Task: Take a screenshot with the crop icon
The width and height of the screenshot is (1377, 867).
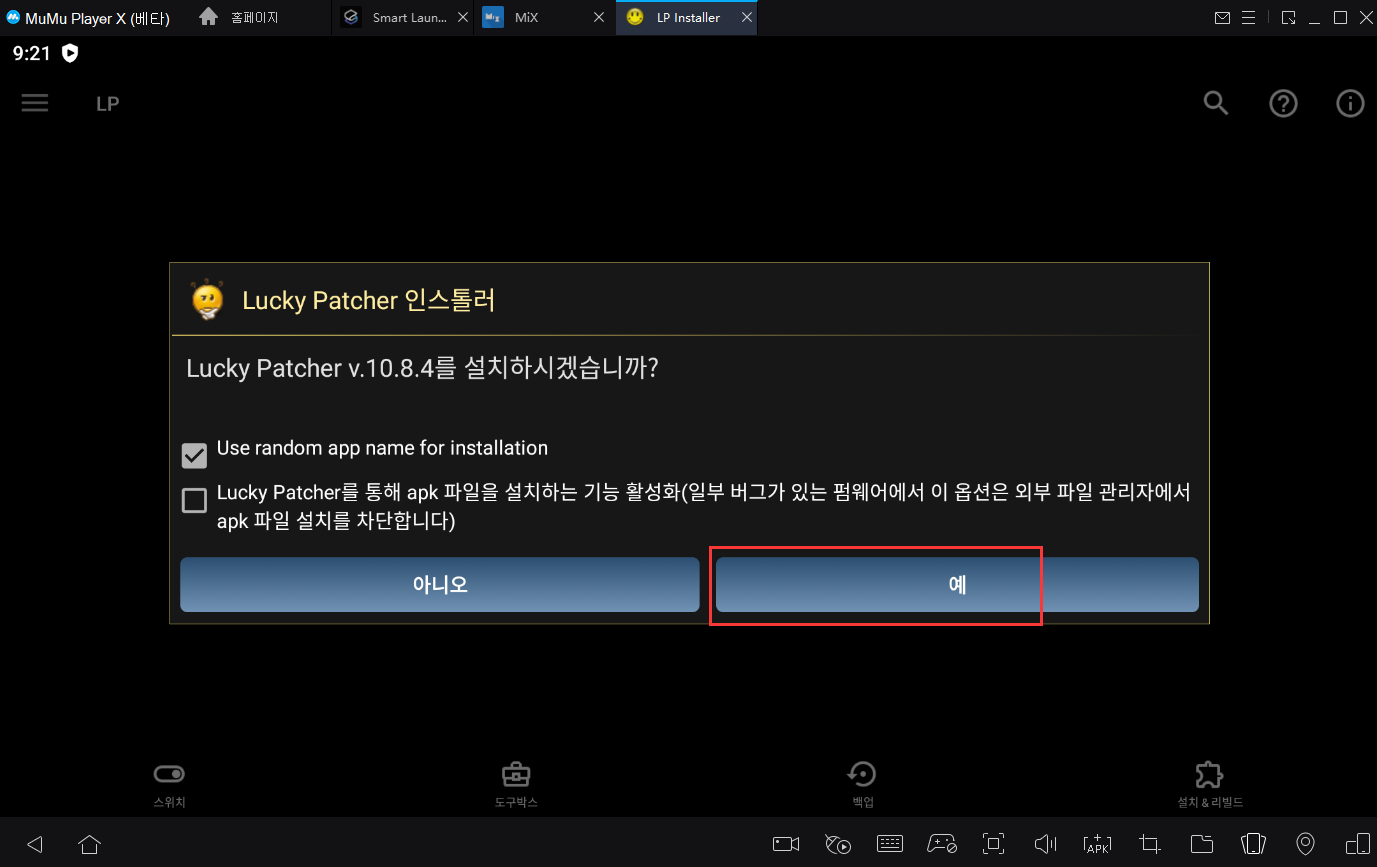Action: (1149, 844)
